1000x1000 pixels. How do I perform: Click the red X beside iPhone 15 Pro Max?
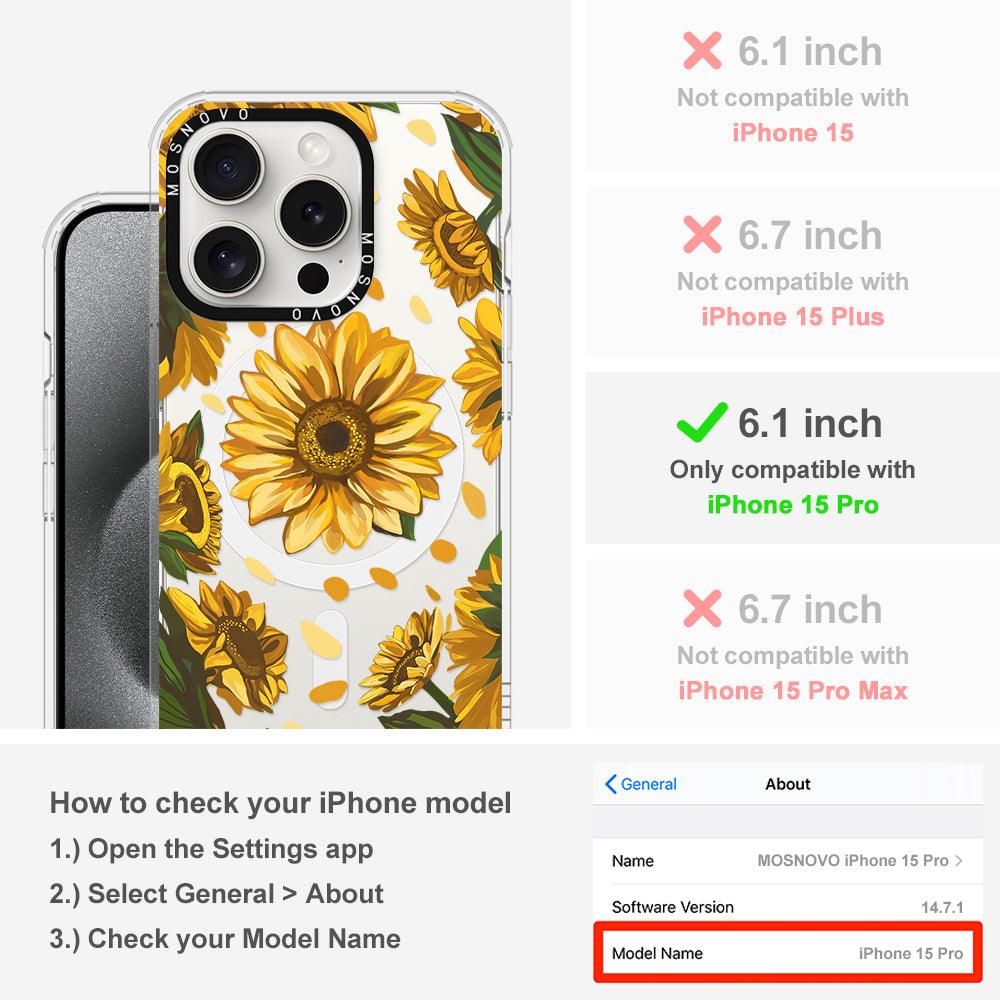[x=702, y=608]
